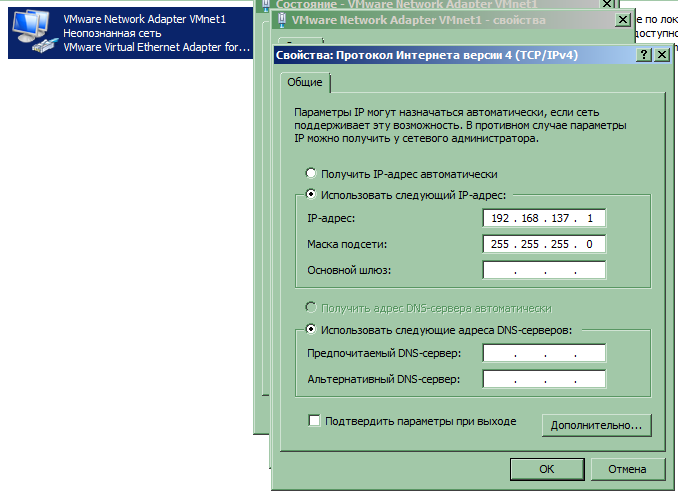Viewport: 678px width, 492px height.
Task: Open Дополнительно advanced settings
Action: [596, 425]
